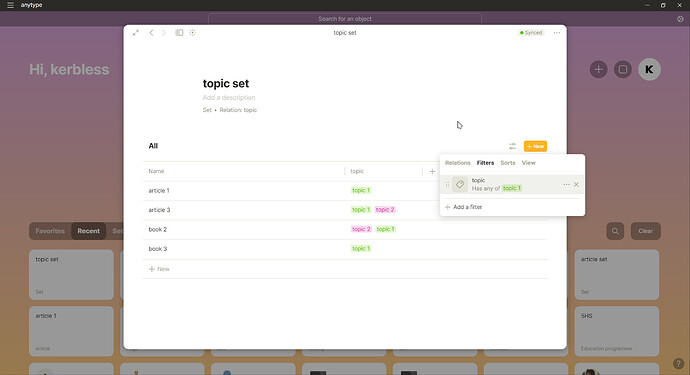Open the dashboard search magnifier button
690x375 pixels.
point(615,231)
